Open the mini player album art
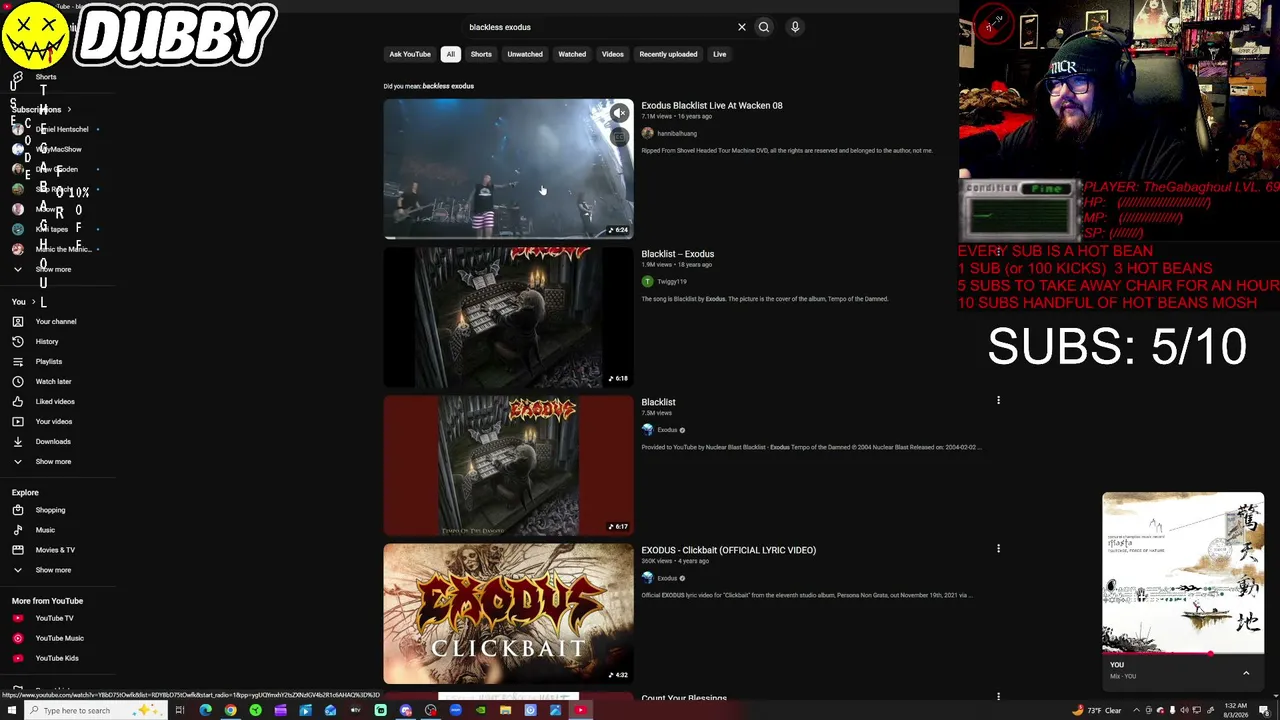The height and width of the screenshot is (720, 1280). [x=1183, y=572]
